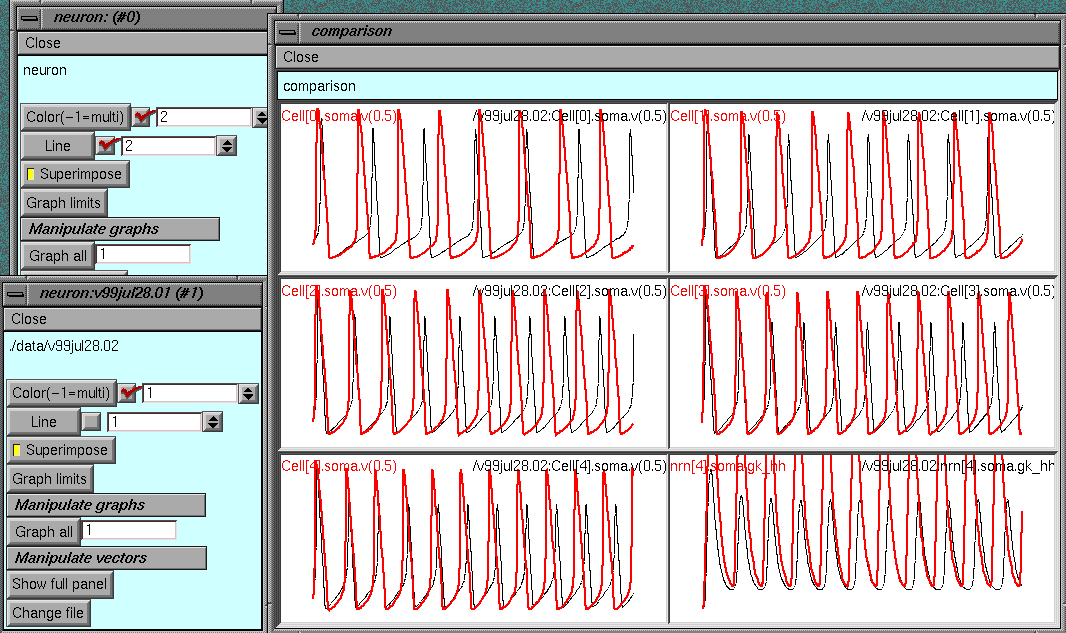
Task: Open window menu of comparison window
Action: [x=288, y=31]
